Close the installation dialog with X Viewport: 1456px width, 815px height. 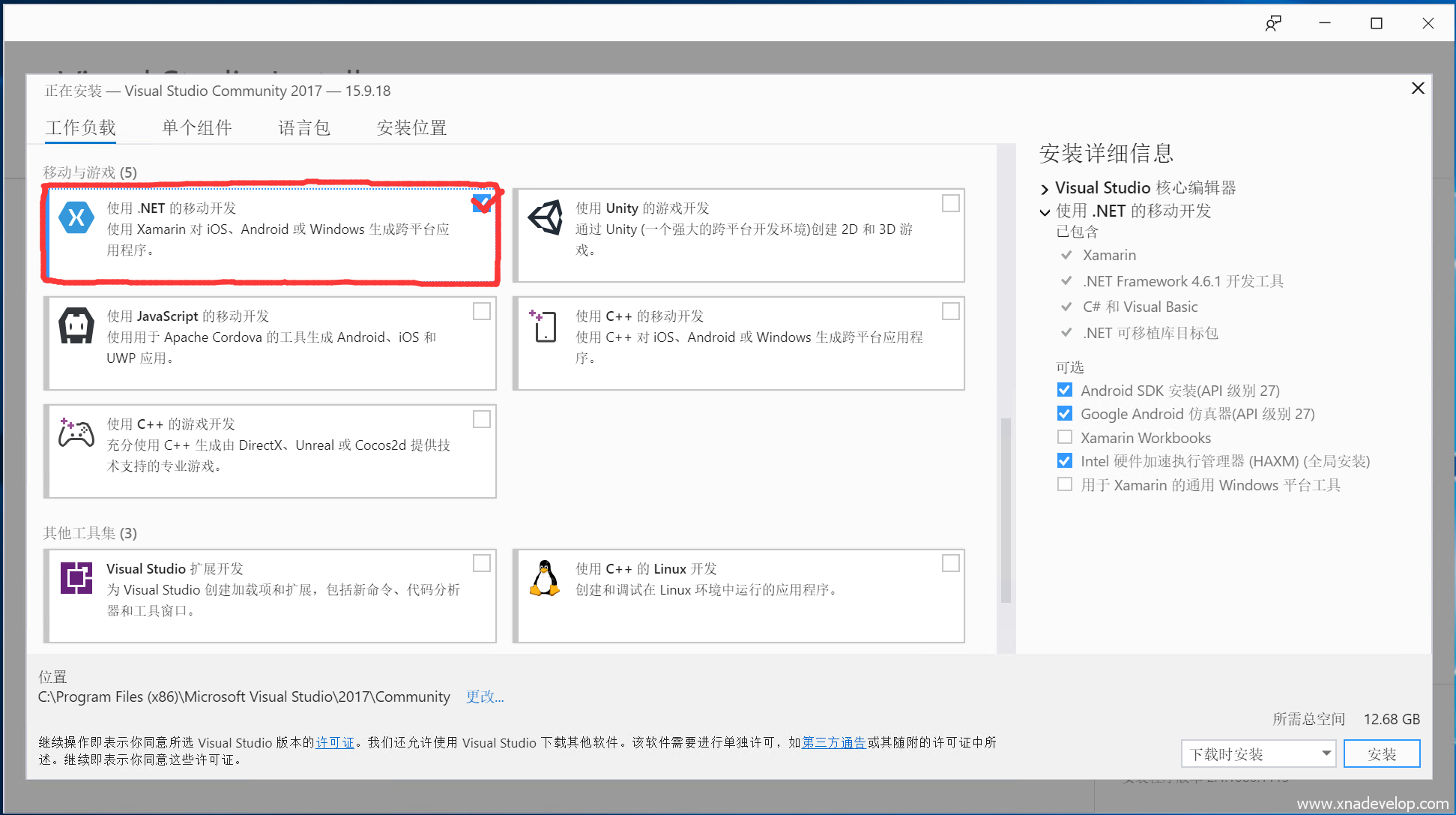tap(1417, 88)
